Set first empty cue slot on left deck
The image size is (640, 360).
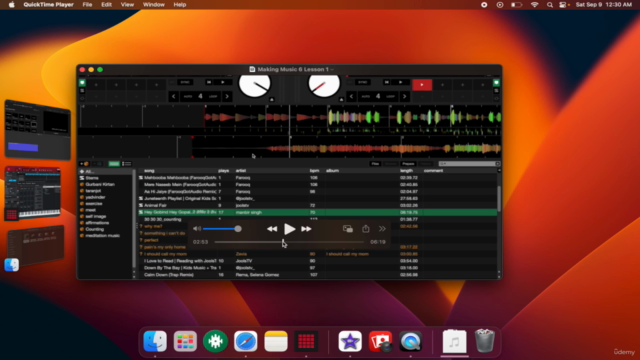[x=96, y=85]
